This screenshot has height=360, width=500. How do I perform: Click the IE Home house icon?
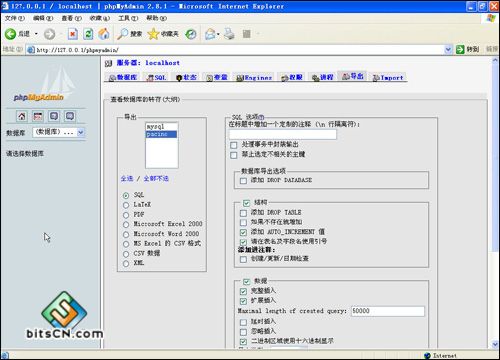[104, 34]
